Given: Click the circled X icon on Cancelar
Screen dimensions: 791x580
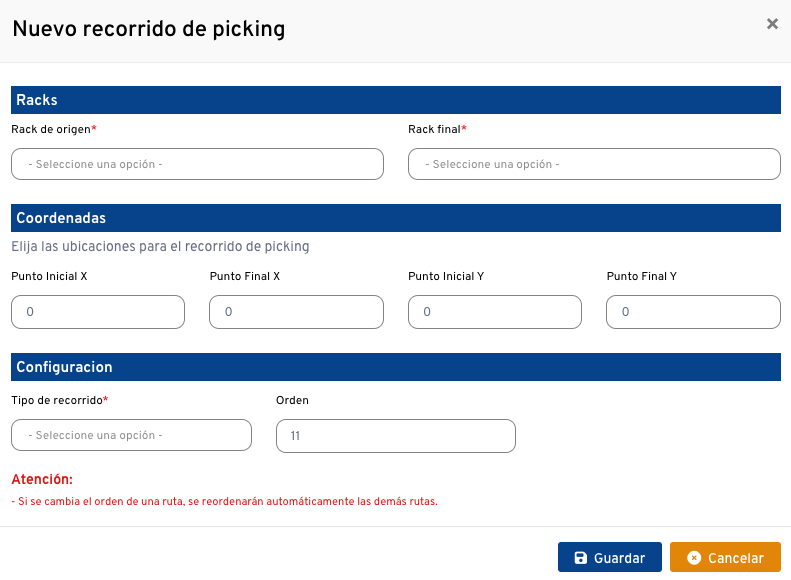Looking at the screenshot, I should 694,558.
